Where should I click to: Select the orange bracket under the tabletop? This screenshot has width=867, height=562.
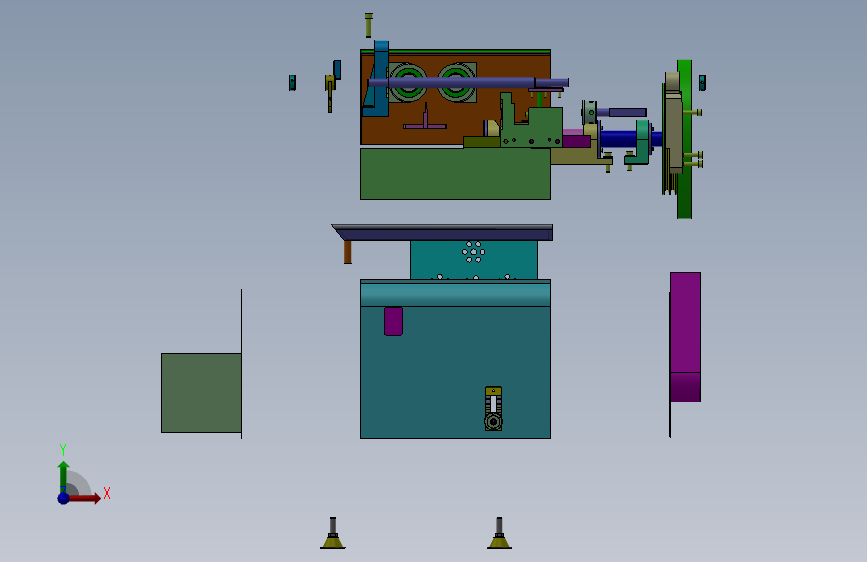click(x=348, y=252)
